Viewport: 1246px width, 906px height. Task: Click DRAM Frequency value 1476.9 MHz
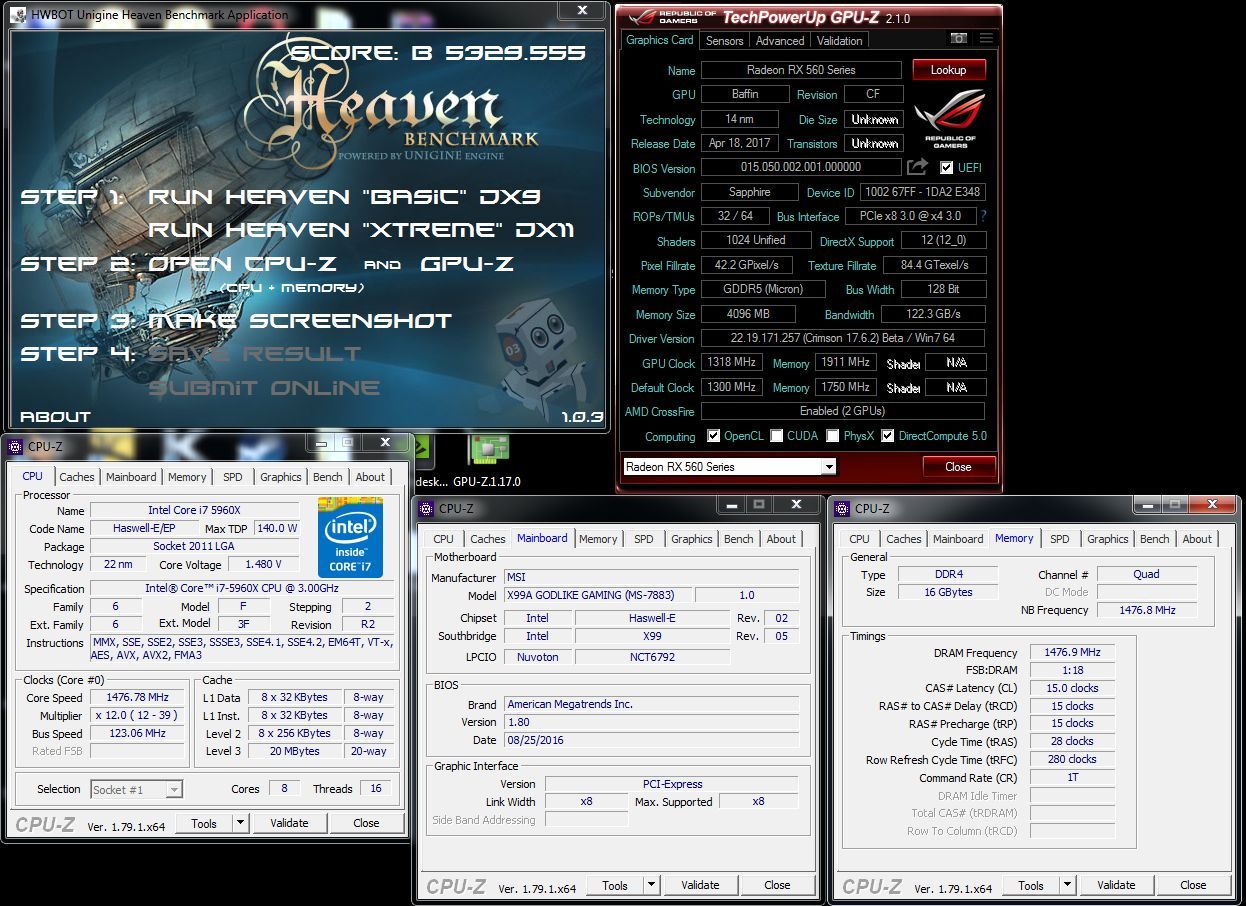[x=1072, y=653]
